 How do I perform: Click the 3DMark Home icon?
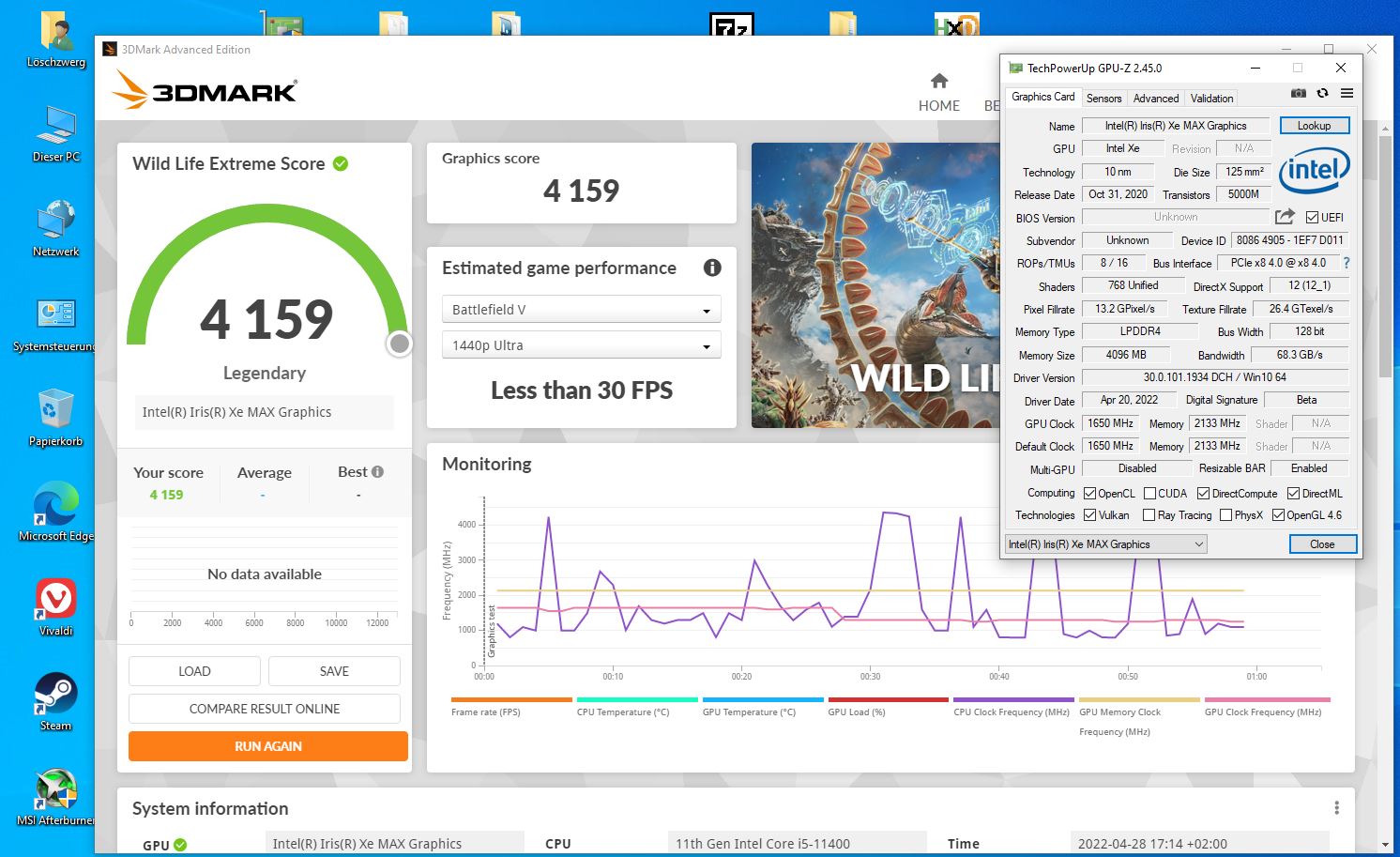pyautogui.click(x=939, y=81)
